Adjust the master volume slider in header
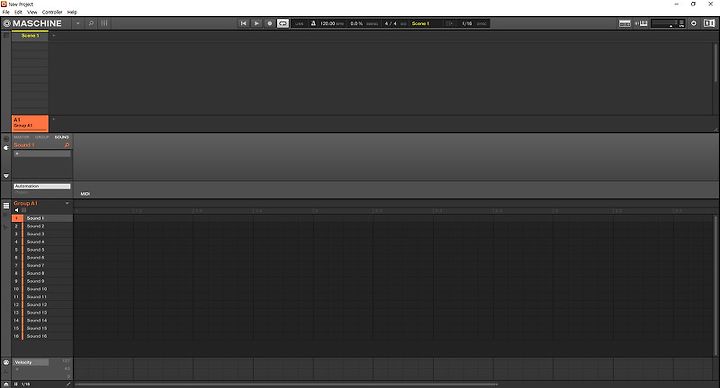The width and height of the screenshot is (720, 388). [664, 23]
